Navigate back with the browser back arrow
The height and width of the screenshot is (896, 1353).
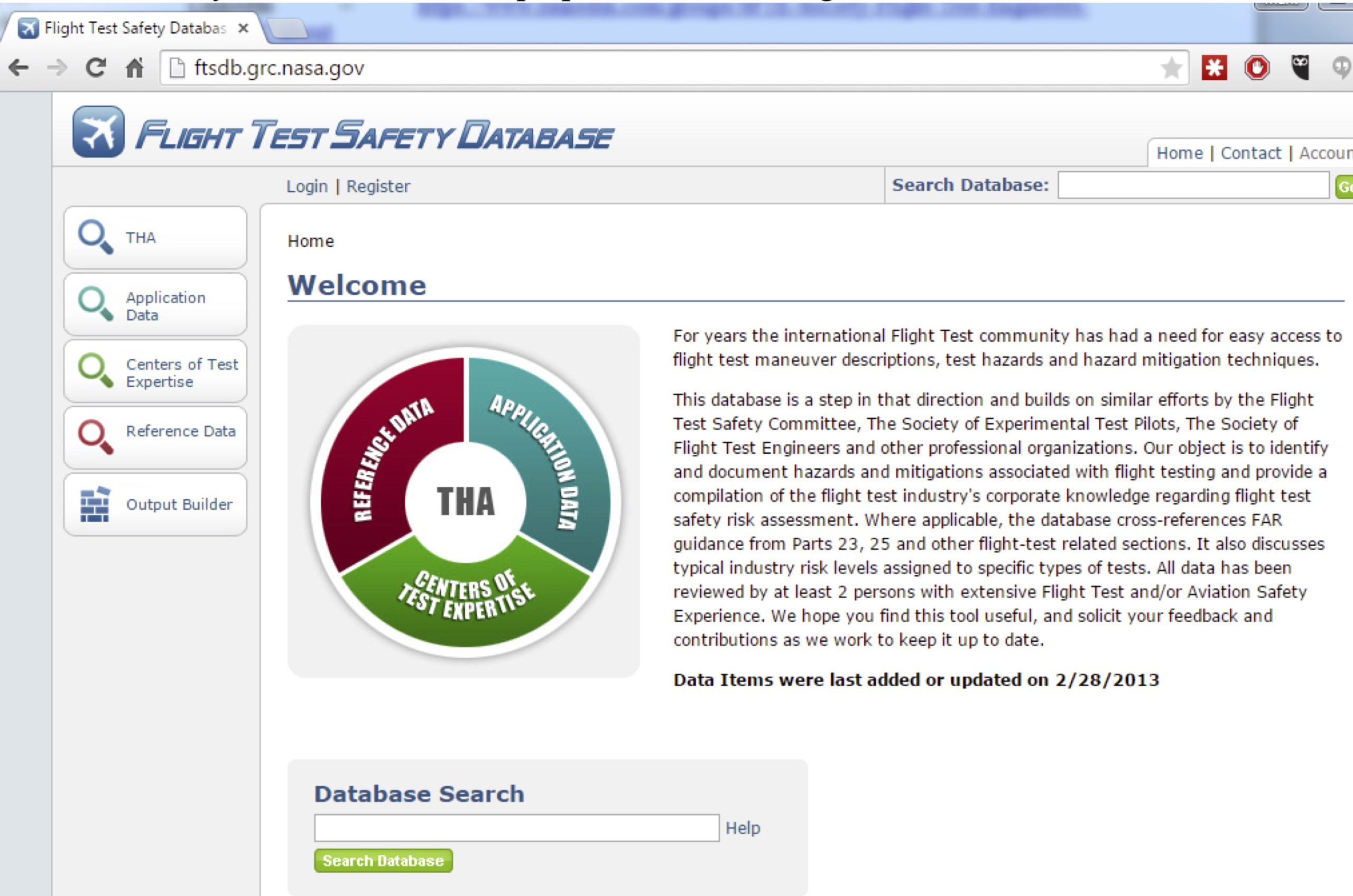[19, 68]
